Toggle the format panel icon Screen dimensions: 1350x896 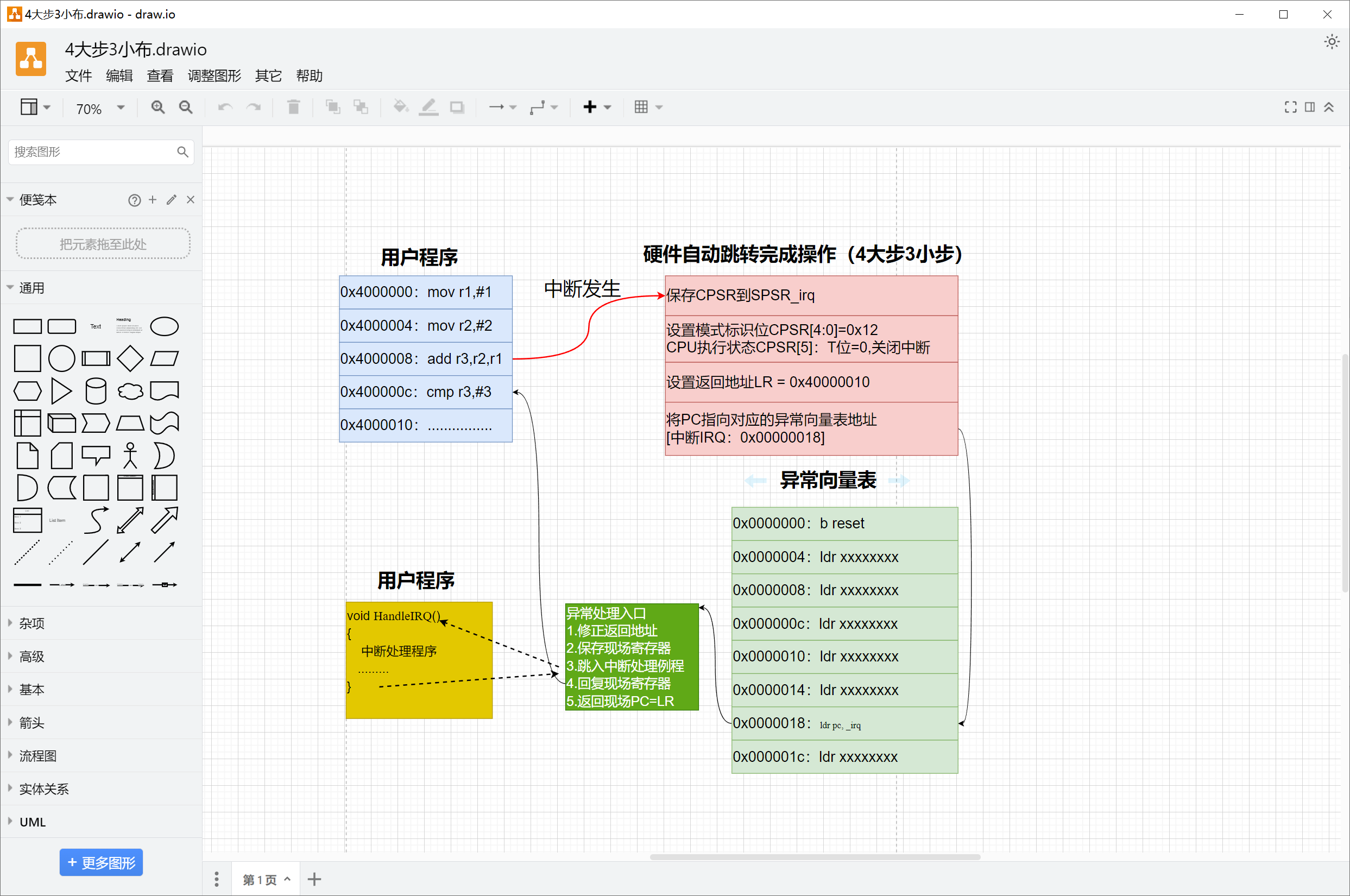point(1309,108)
